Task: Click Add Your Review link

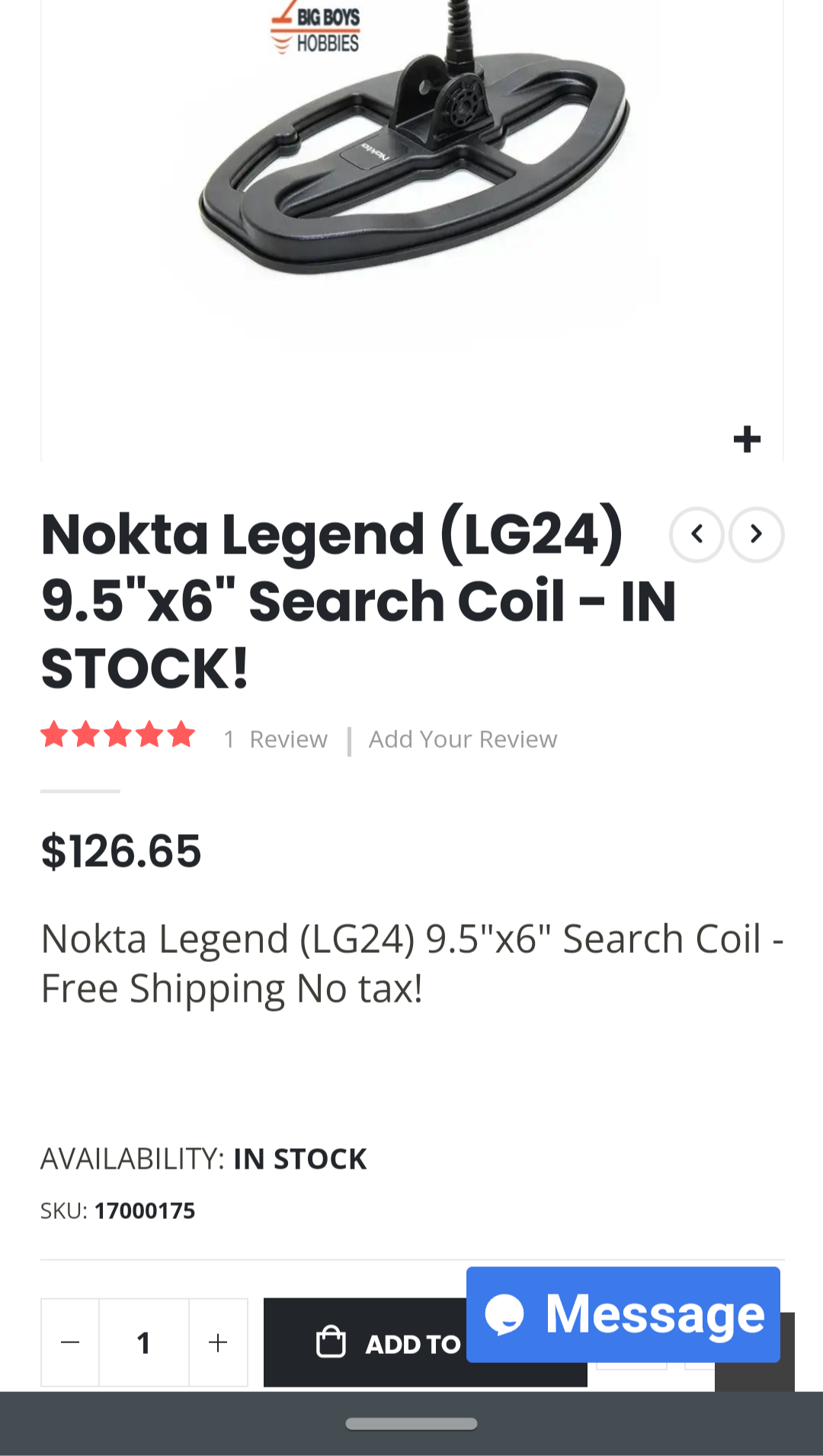Action: (x=463, y=739)
